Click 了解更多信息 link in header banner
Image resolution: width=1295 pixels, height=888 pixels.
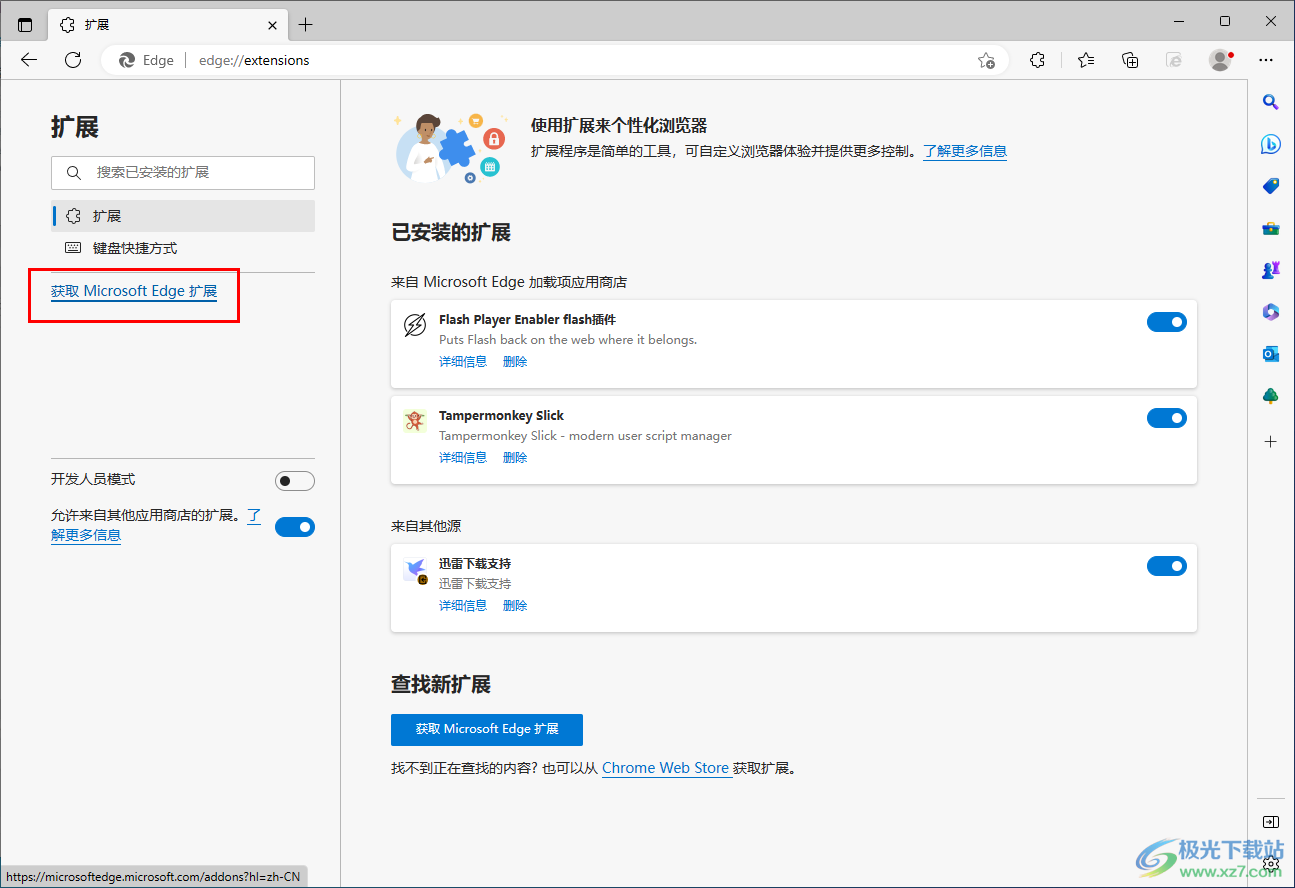point(965,151)
